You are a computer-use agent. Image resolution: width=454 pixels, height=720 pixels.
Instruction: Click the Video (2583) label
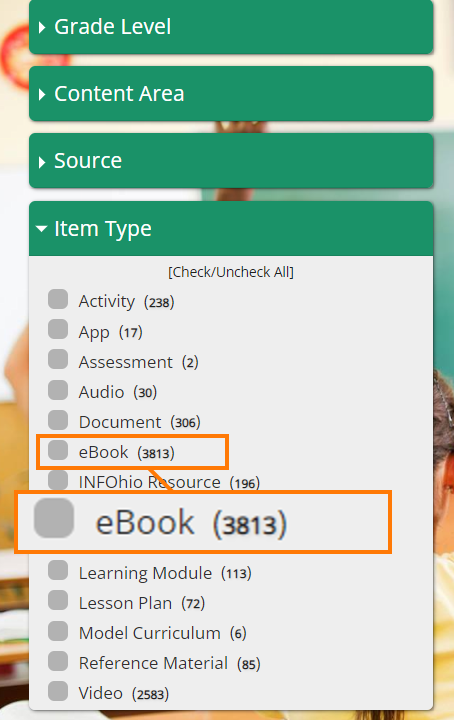(x=123, y=693)
